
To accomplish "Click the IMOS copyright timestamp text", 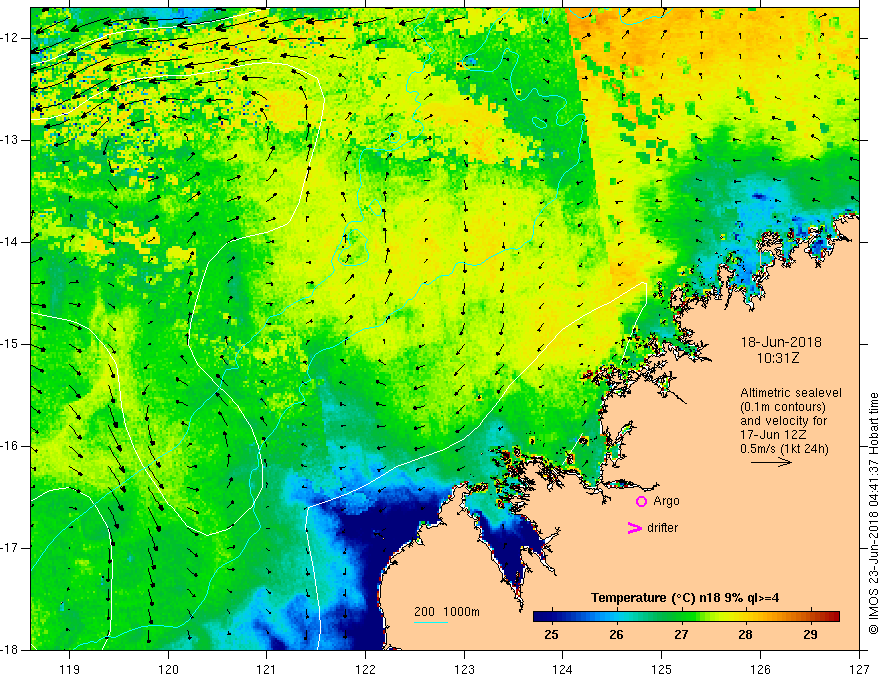I will (873, 514).
